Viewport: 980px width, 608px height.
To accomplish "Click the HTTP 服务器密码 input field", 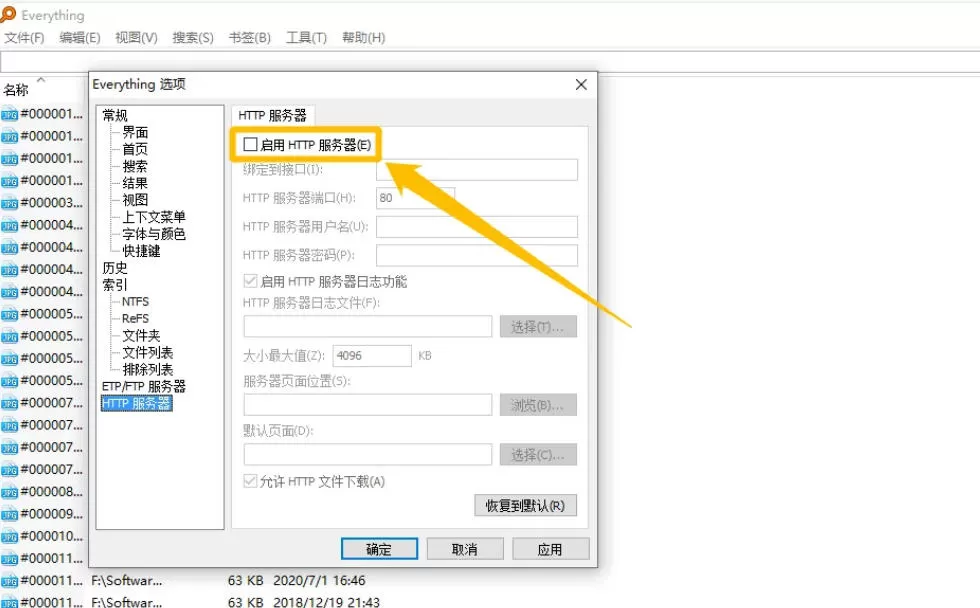I will (x=477, y=255).
